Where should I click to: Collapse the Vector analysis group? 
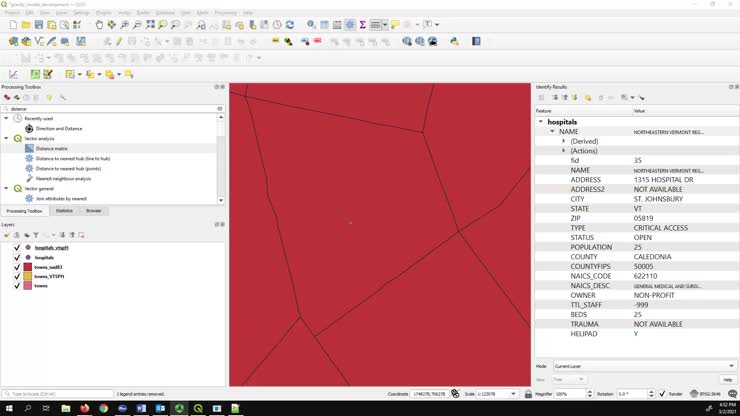point(6,138)
